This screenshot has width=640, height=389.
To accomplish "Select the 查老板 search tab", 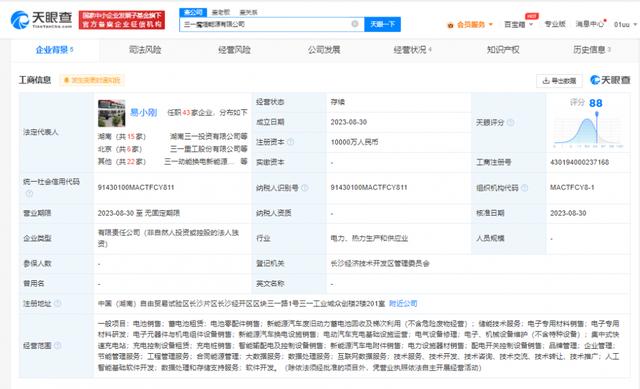I will click(x=221, y=12).
